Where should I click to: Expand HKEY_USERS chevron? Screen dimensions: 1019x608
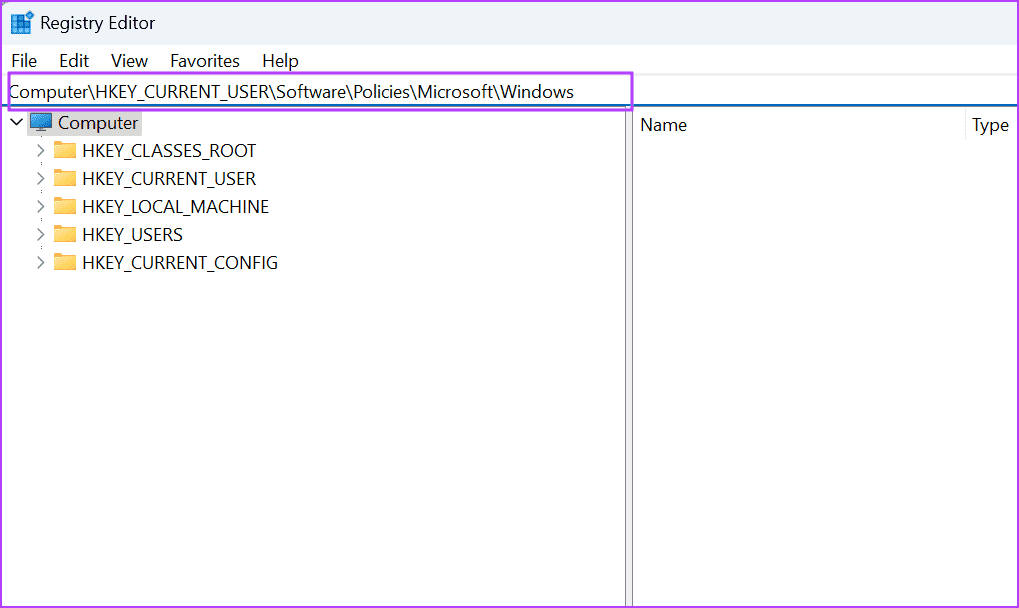click(40, 234)
